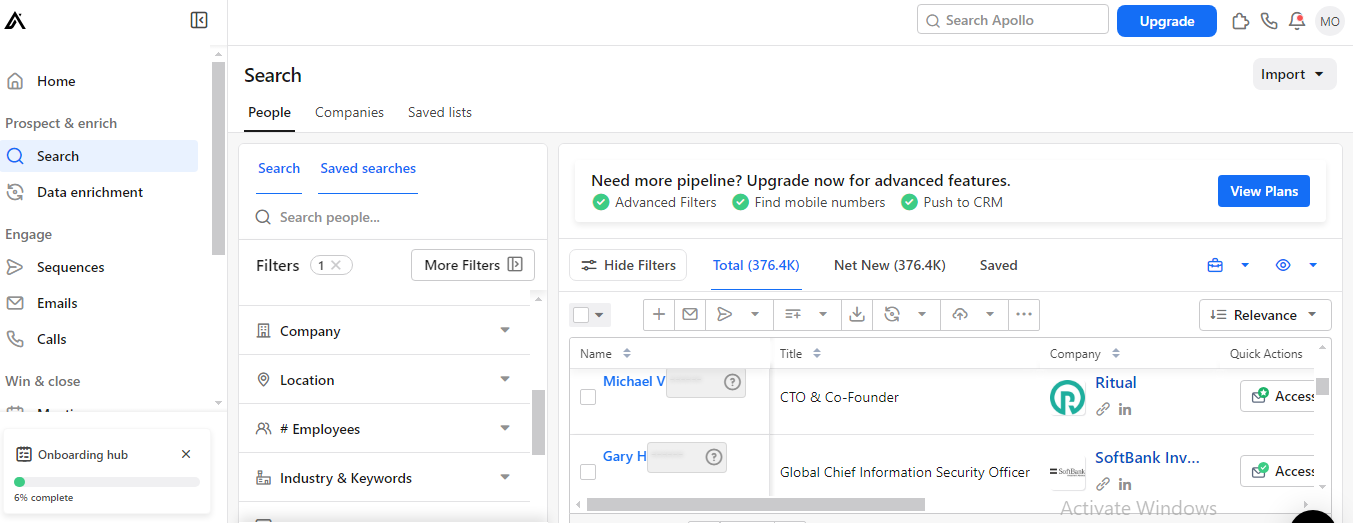Open SoftBank's website link icon

click(1103, 484)
